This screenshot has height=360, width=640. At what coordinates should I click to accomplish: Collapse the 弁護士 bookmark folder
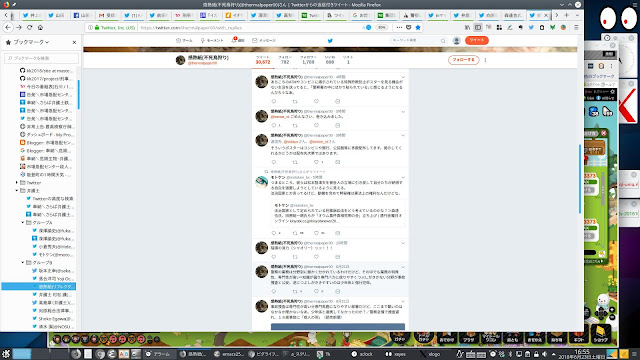pyautogui.click(x=17, y=191)
